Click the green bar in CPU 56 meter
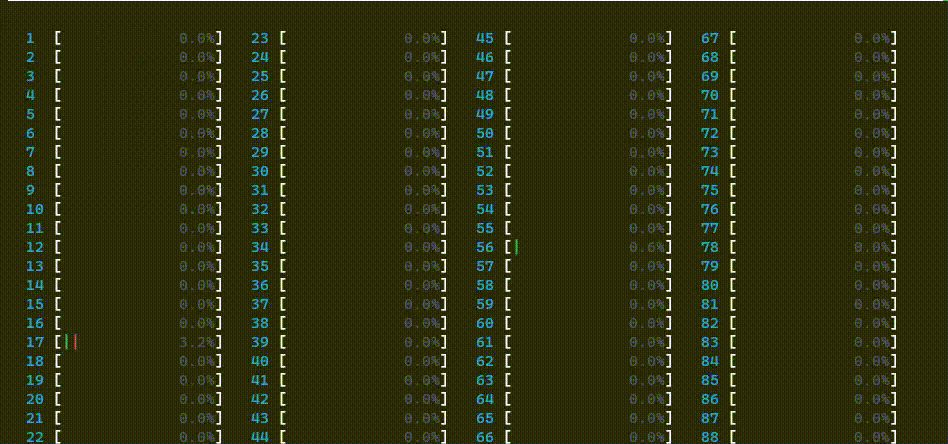This screenshot has height=444, width=948. 517,247
